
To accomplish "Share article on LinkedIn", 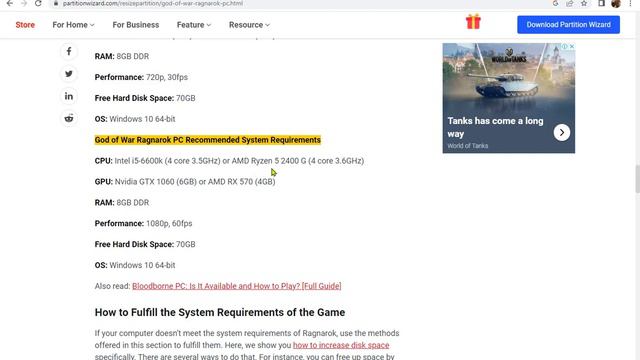I will 69,96.
